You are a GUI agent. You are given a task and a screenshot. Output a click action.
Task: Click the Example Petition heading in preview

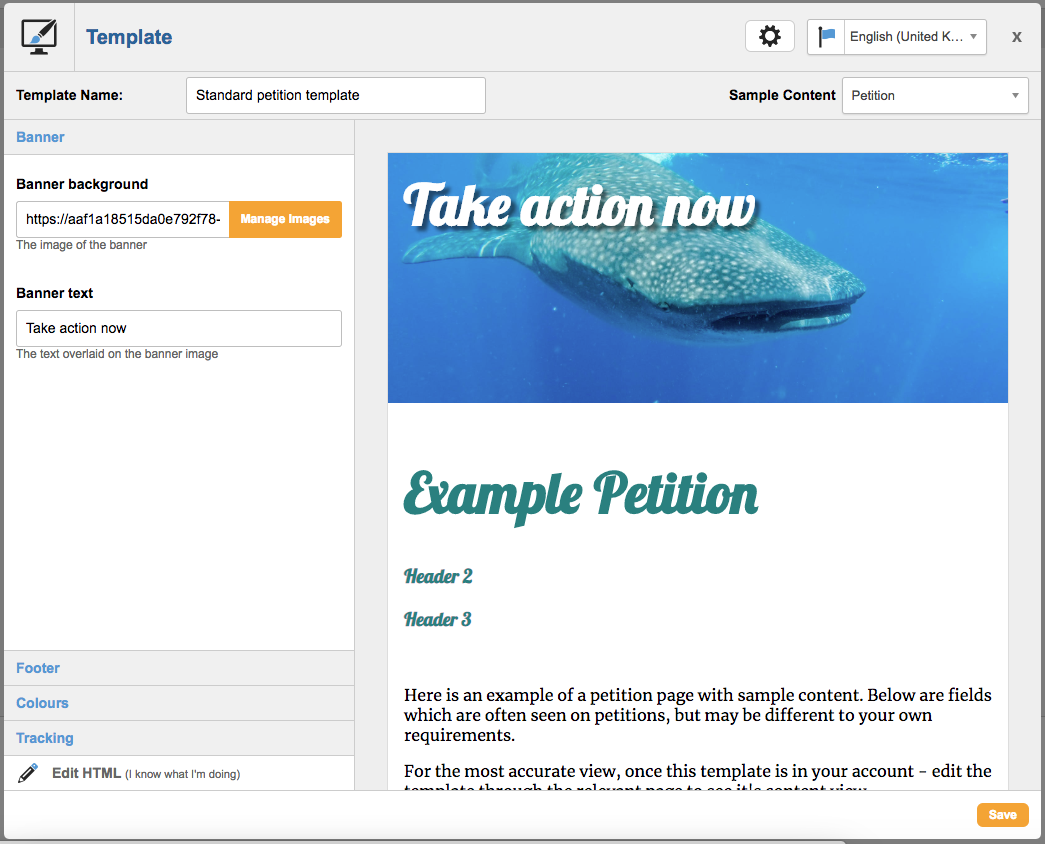pos(580,495)
